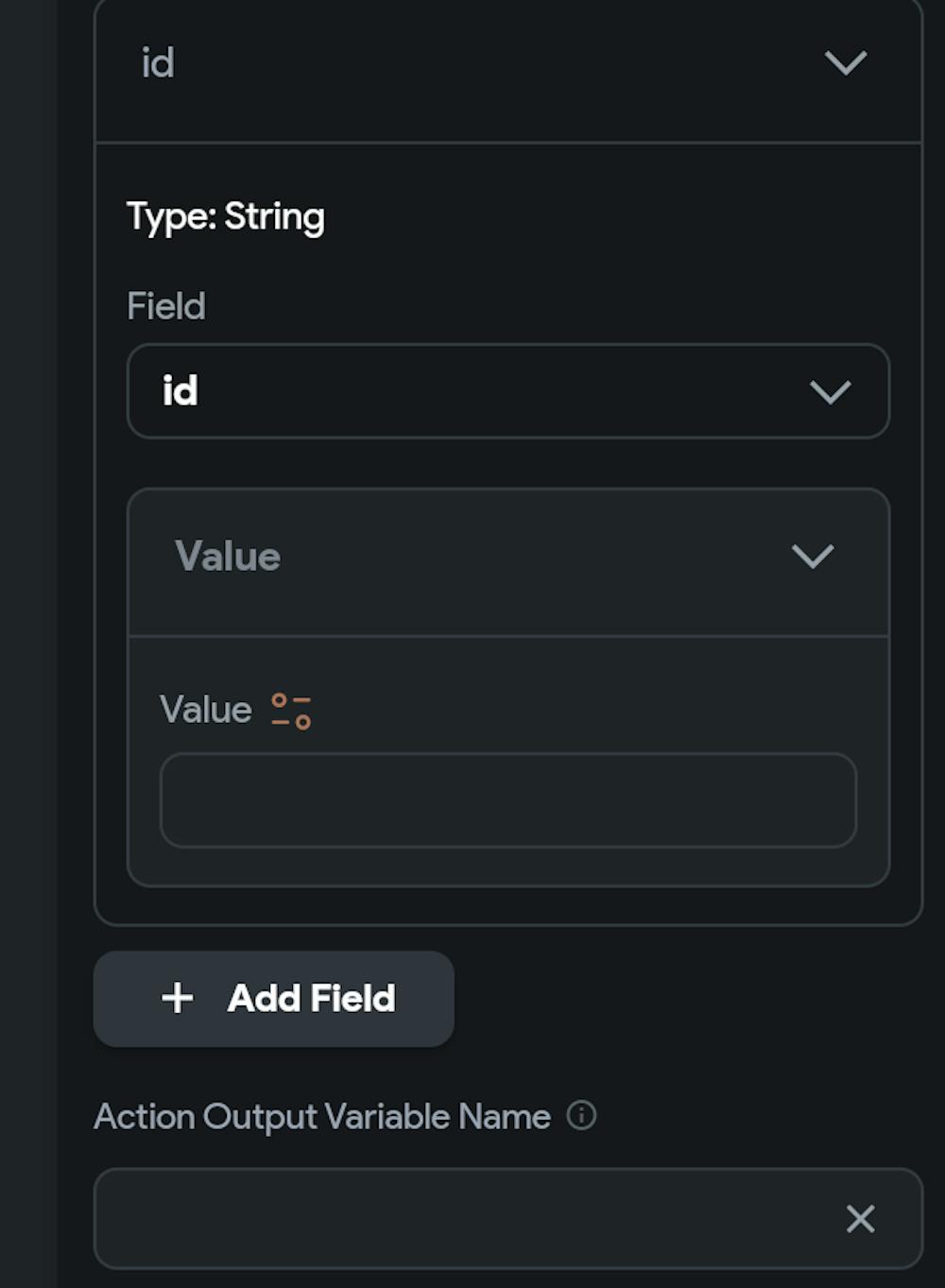Screen dimensions: 945x1288
Task: Click the Value title text in header
Action: tap(228, 557)
